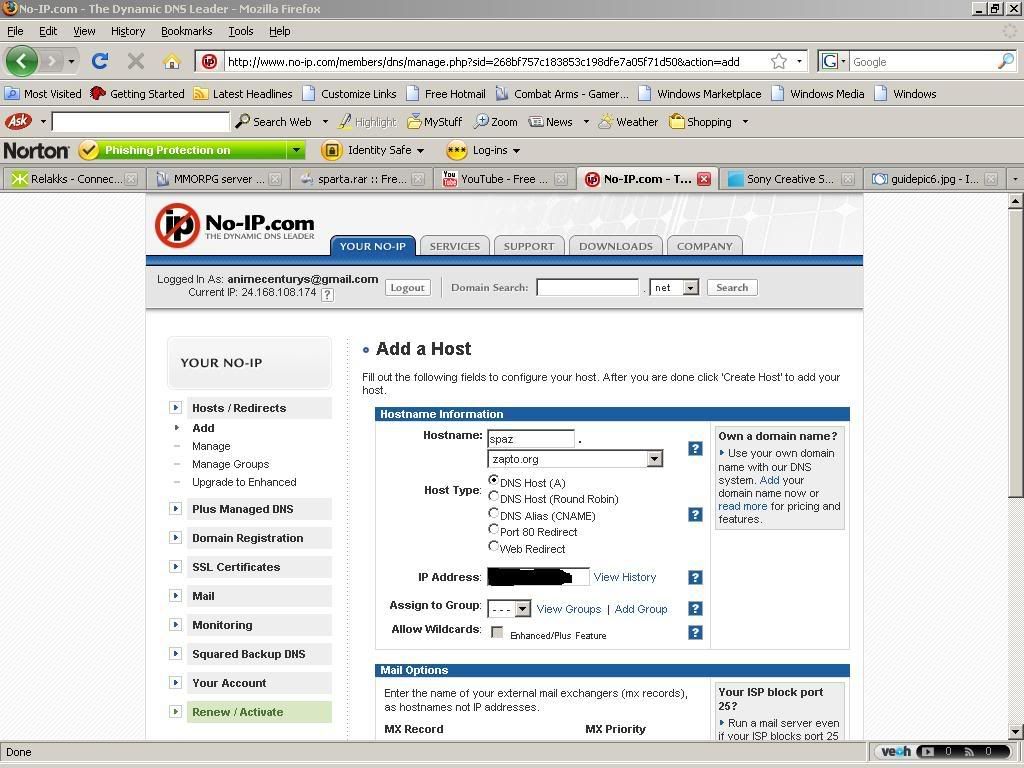The height and width of the screenshot is (768, 1024).
Task: Close the No-IP.com tab
Action: (703, 179)
